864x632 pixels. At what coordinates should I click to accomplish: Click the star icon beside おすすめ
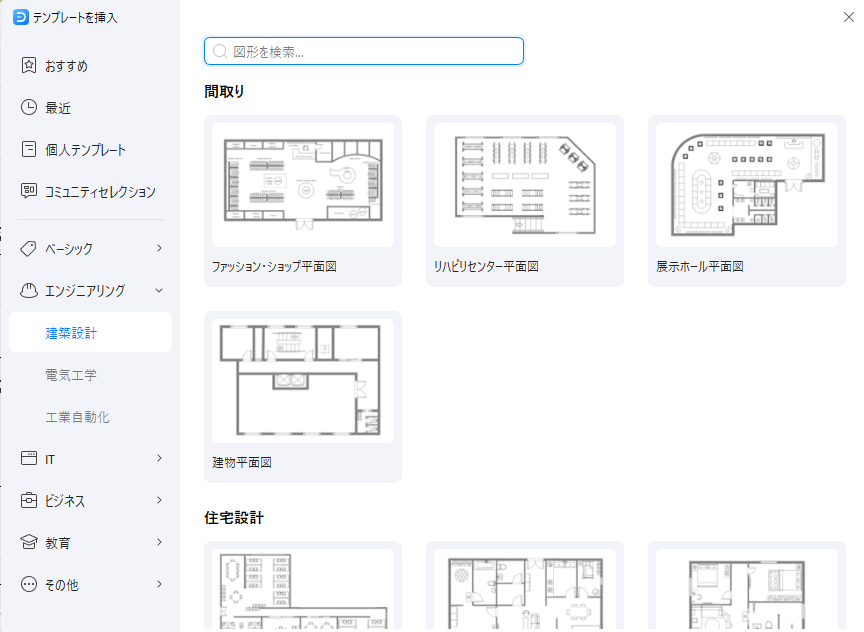(29, 65)
